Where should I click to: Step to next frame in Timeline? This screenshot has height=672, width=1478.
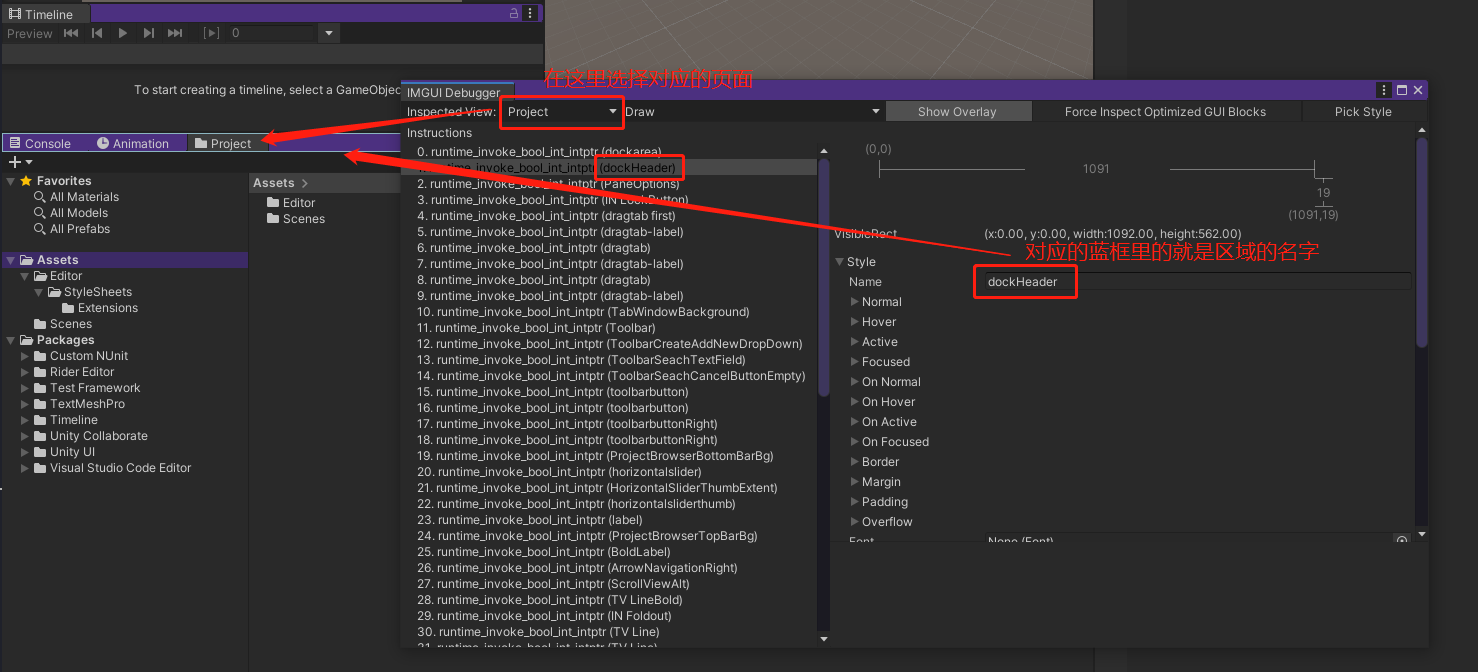149,33
